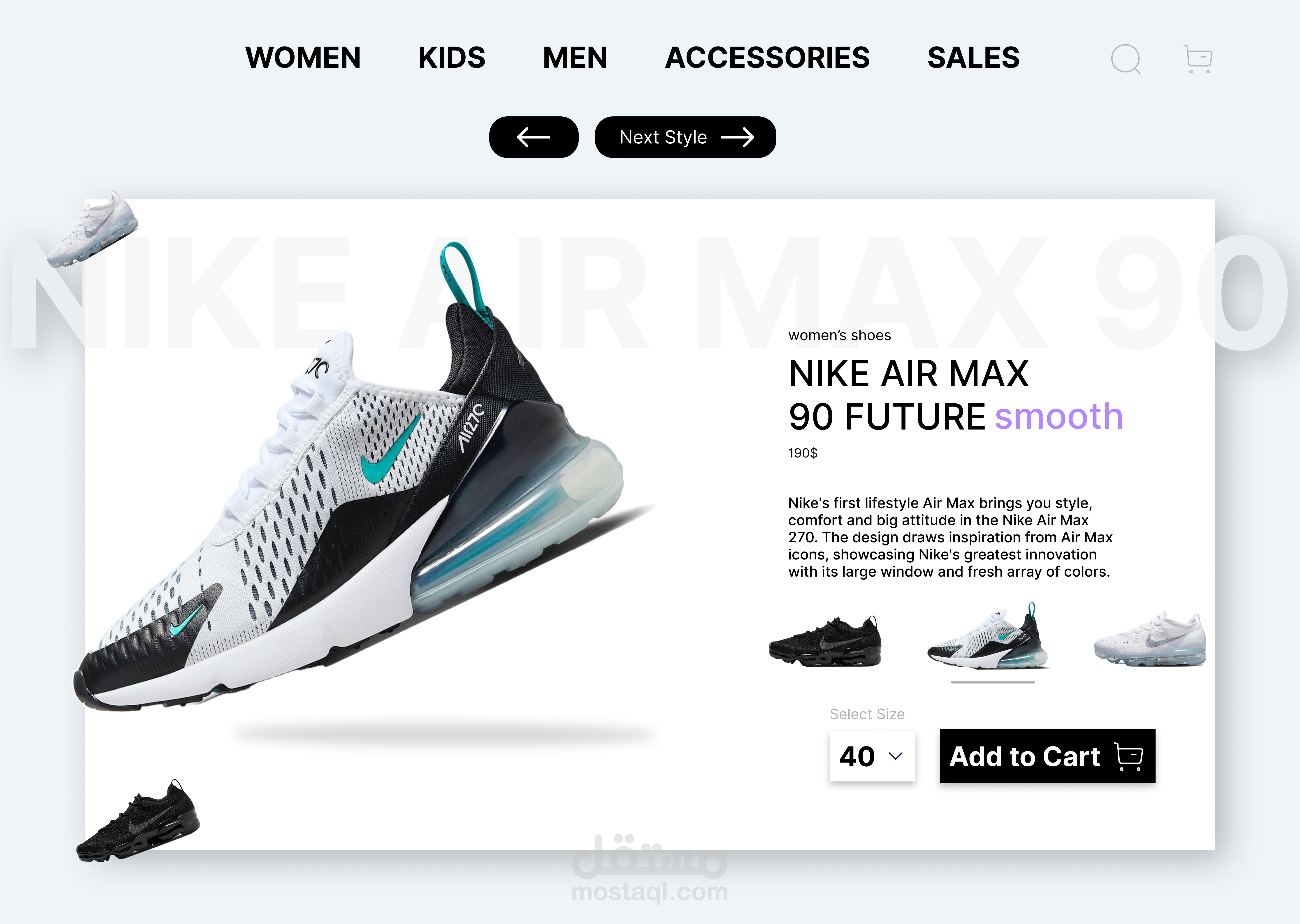This screenshot has width=1300, height=924.
Task: Click the small black shoe at bottom-left corner
Action: [x=138, y=820]
